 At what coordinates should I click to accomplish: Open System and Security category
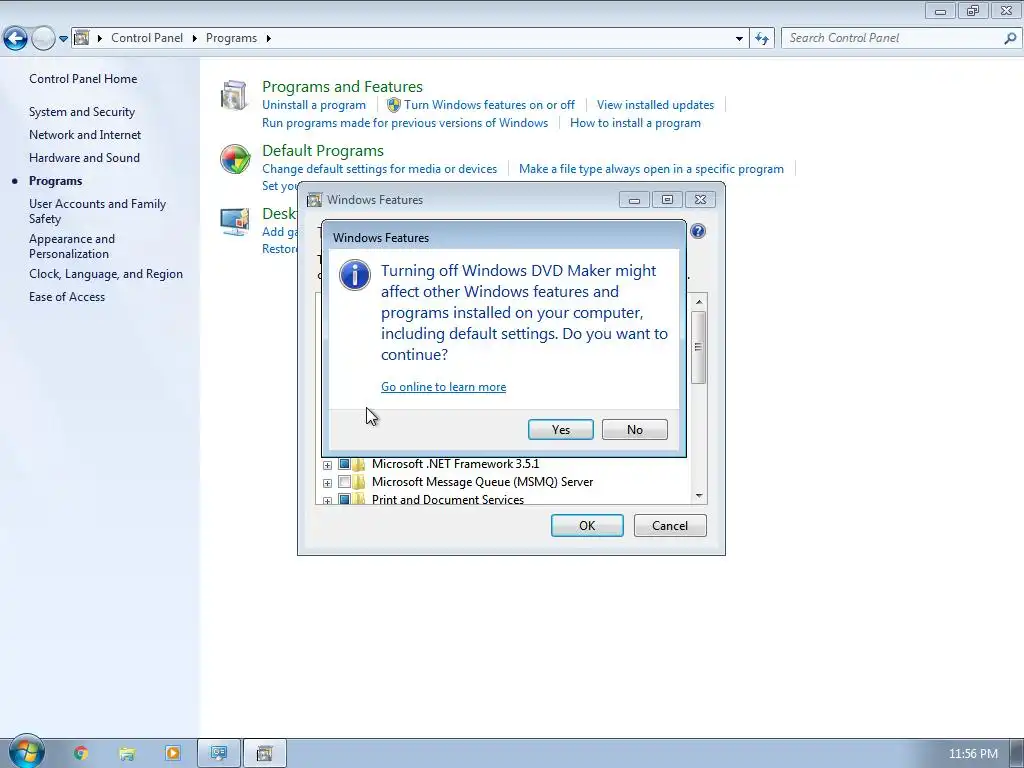coord(82,112)
